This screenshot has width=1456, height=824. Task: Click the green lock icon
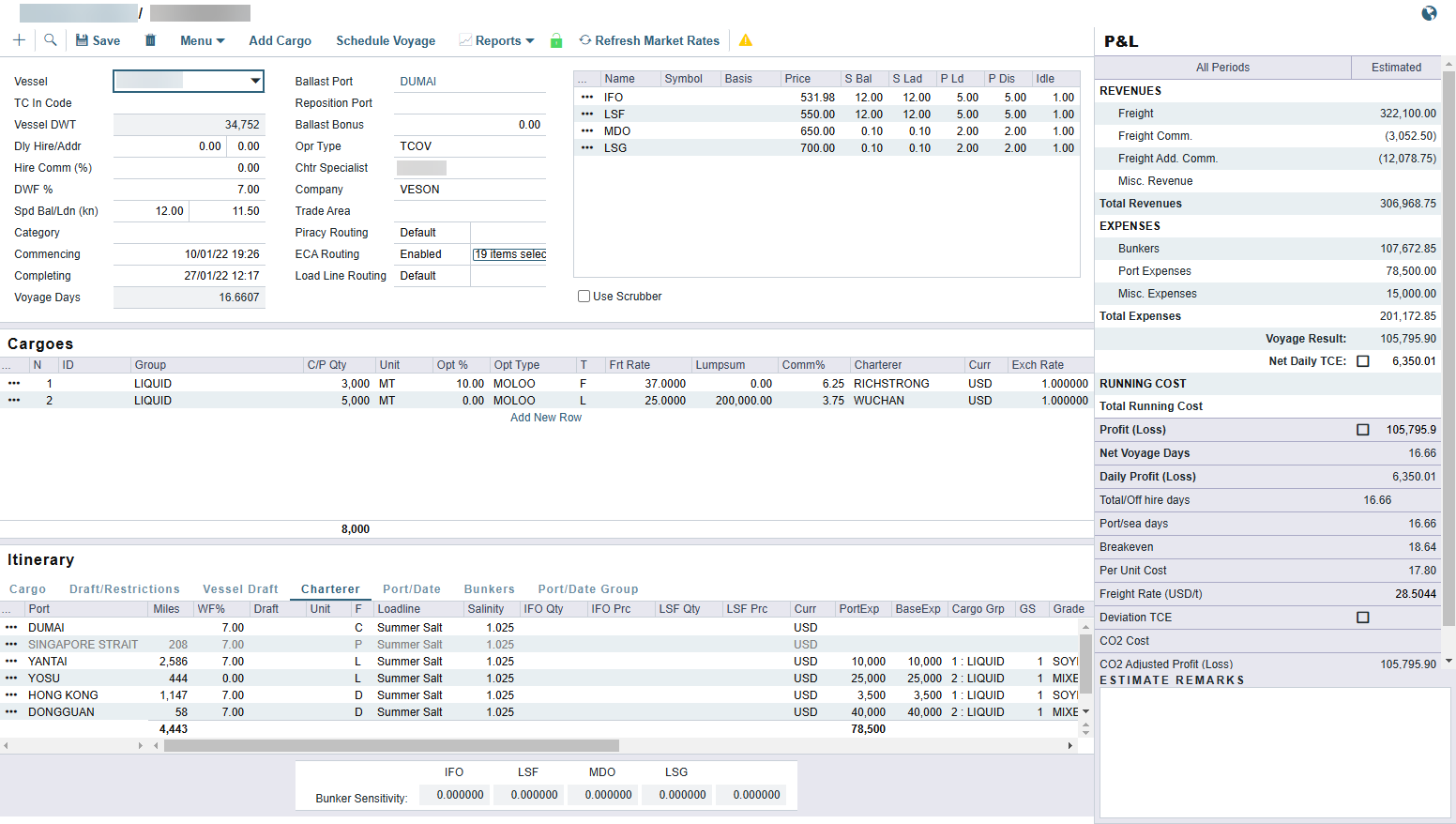pyautogui.click(x=556, y=40)
